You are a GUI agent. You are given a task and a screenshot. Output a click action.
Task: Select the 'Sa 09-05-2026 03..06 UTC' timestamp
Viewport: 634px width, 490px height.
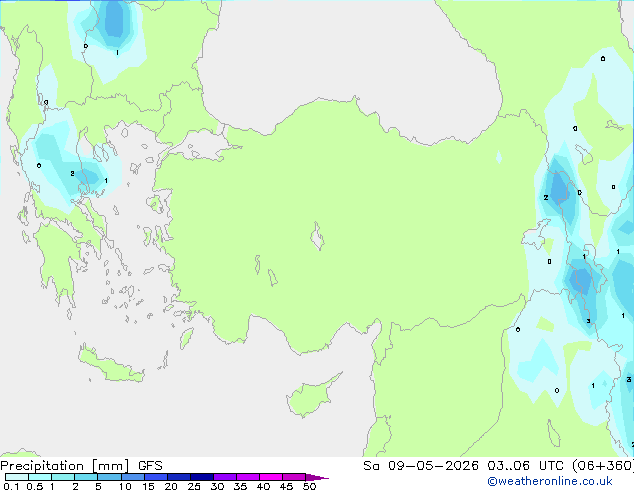(463, 466)
